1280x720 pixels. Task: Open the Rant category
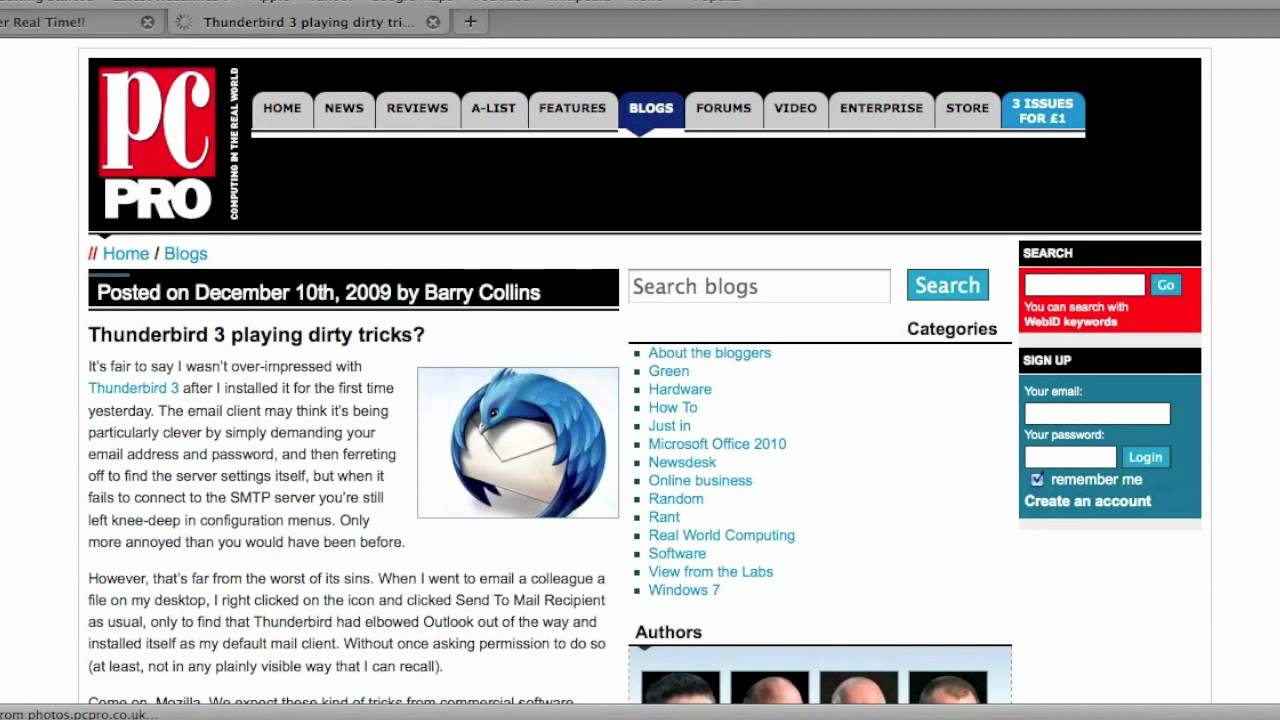pyautogui.click(x=664, y=517)
